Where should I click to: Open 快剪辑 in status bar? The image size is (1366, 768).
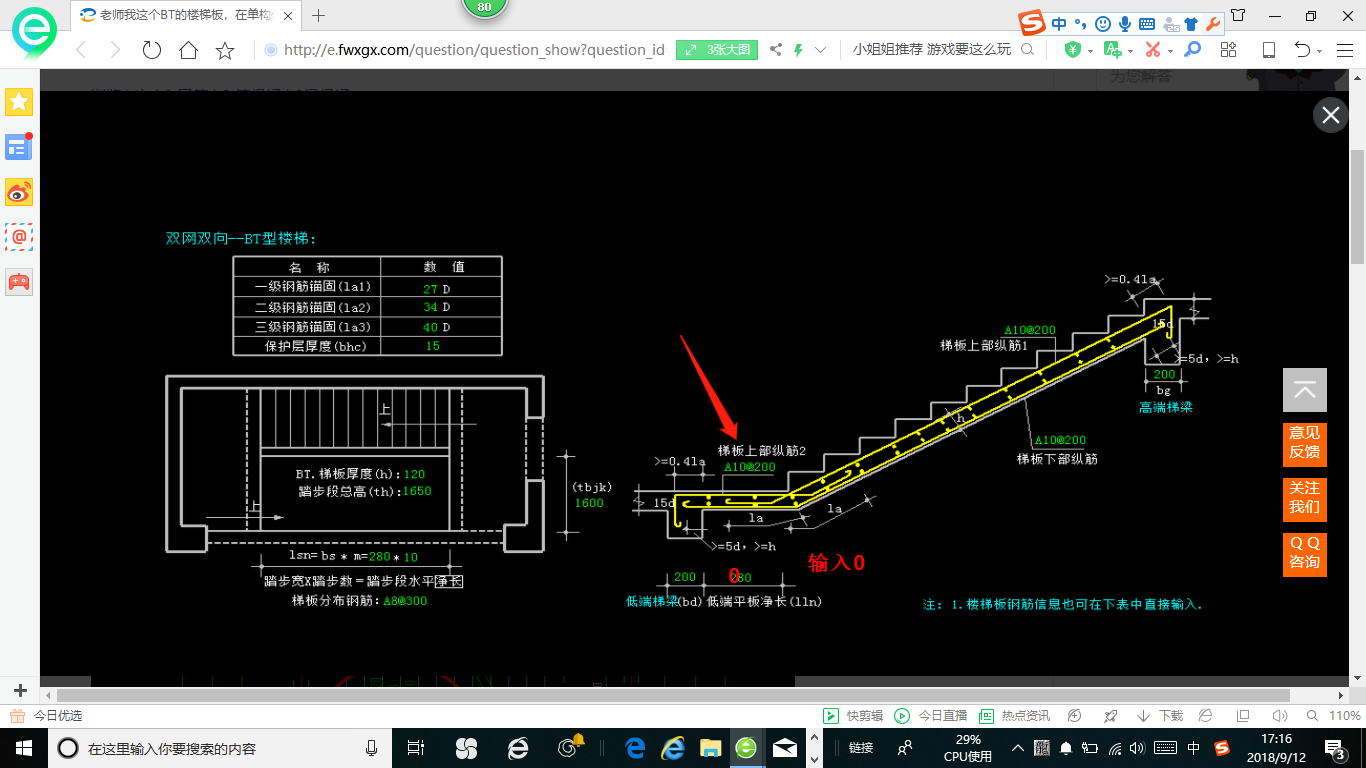pos(853,716)
